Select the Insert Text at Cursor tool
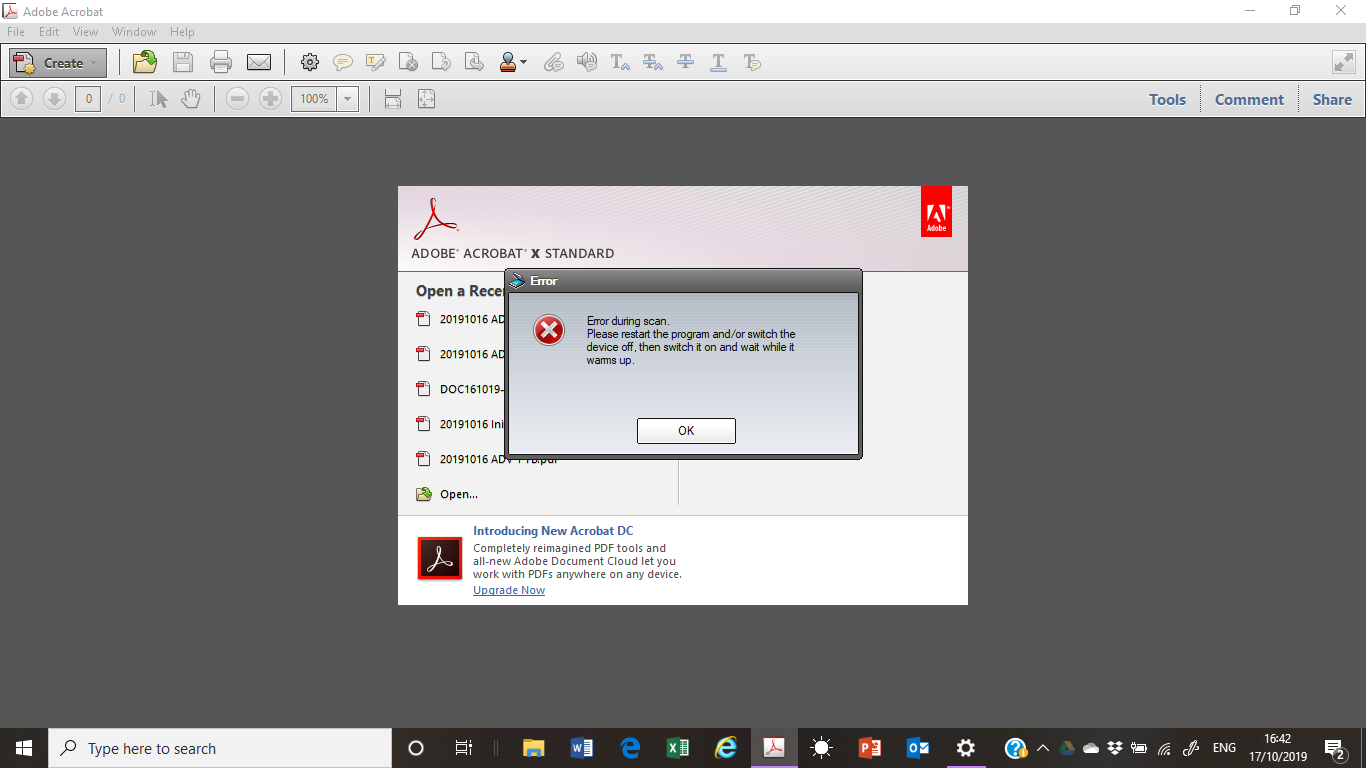This screenshot has height=768, width=1366. pyautogui.click(x=620, y=62)
